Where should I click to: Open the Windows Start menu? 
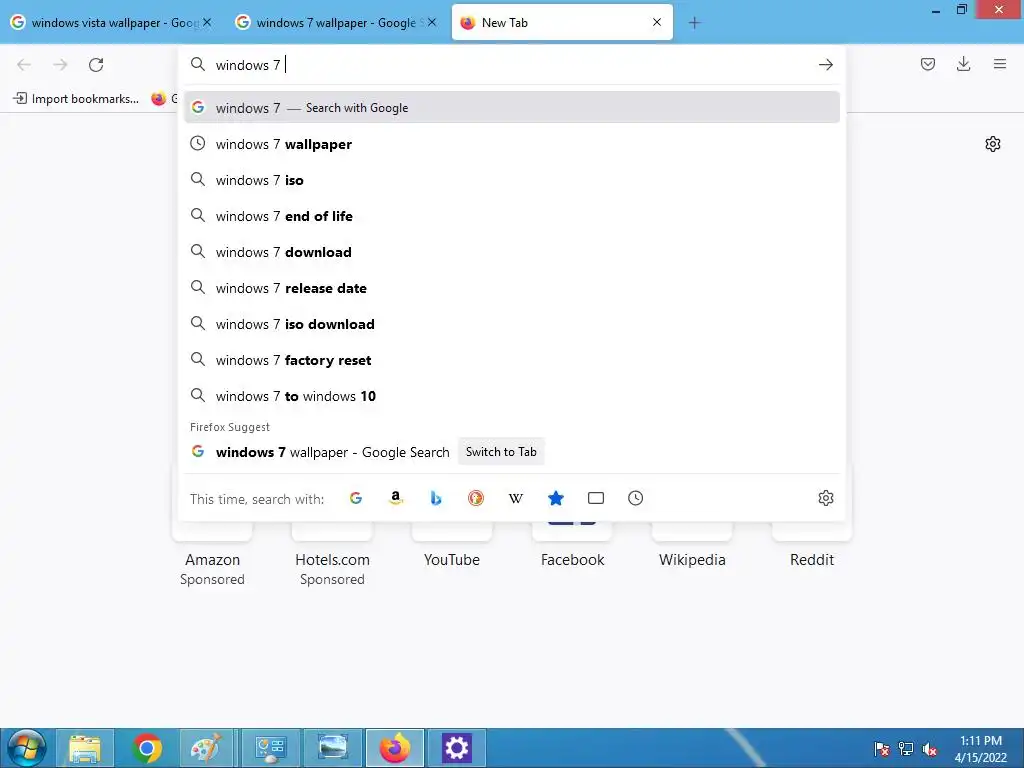click(26, 748)
